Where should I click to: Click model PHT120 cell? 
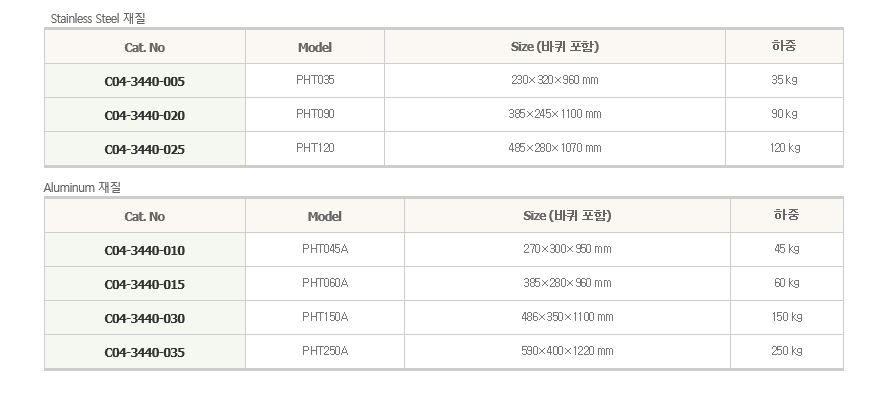[x=315, y=148]
